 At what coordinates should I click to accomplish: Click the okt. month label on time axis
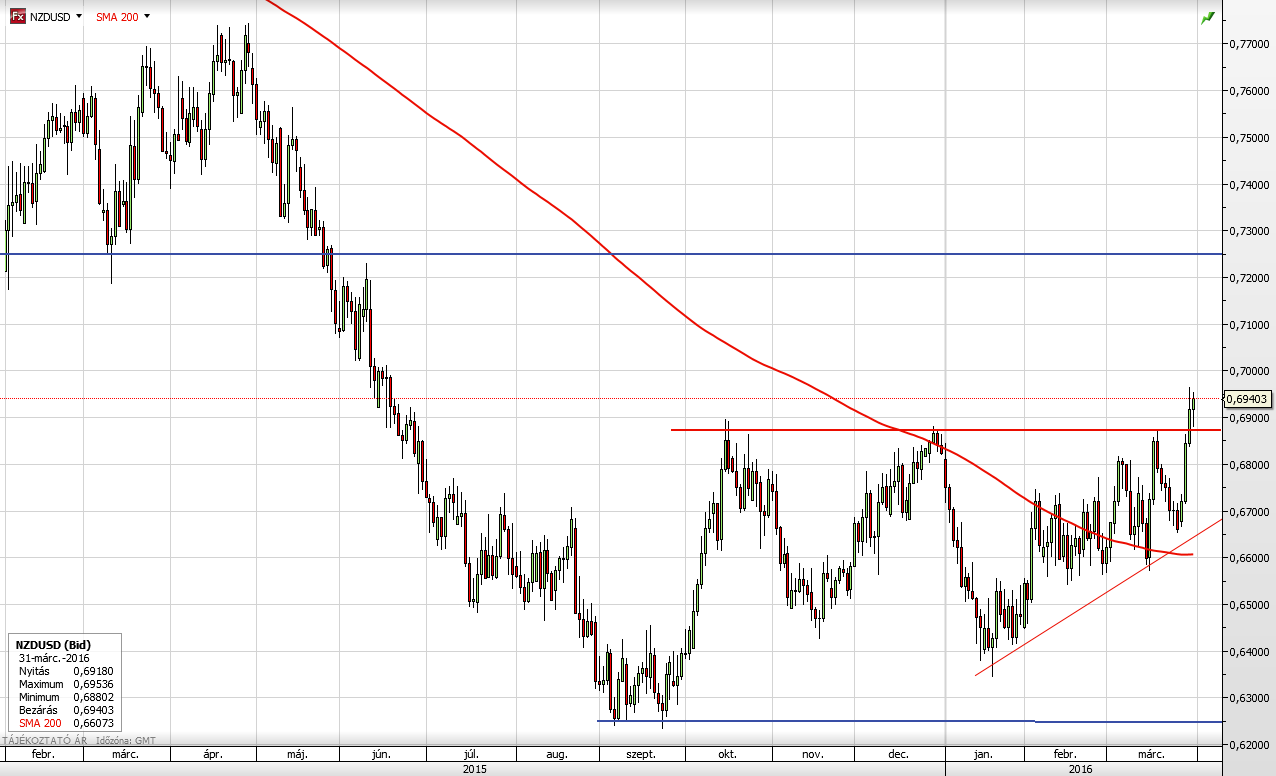pos(728,755)
